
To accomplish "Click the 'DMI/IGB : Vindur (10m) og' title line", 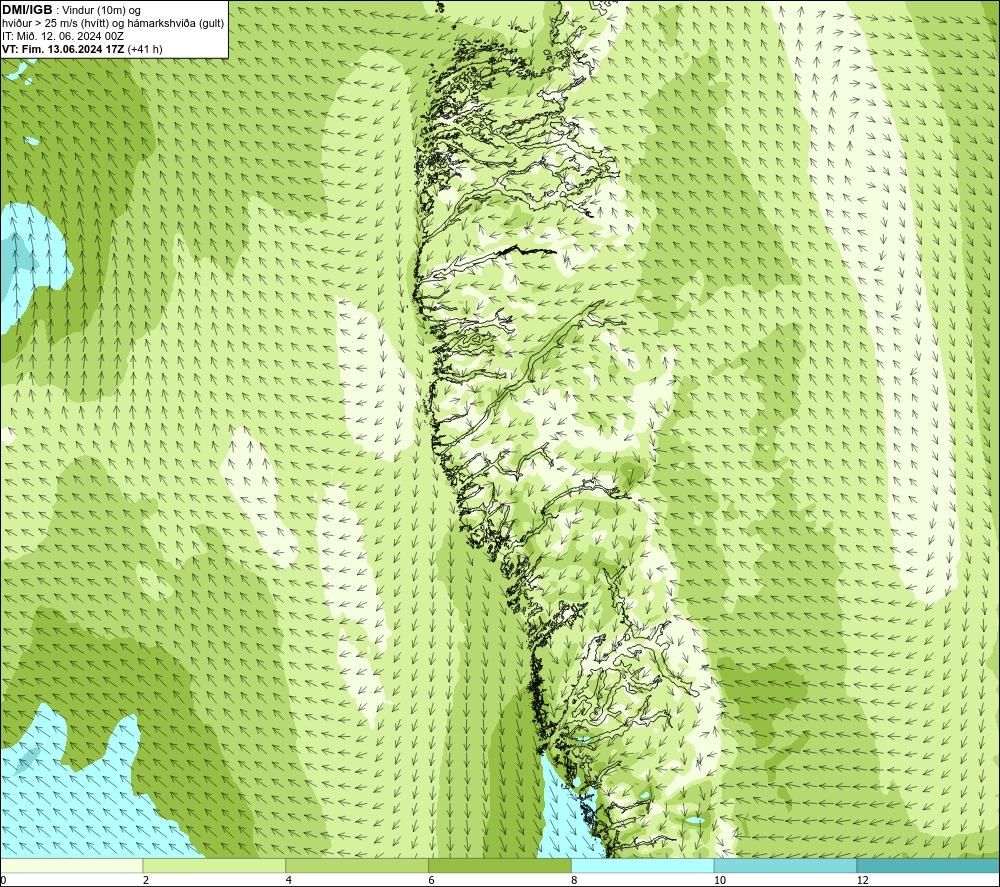I will (71, 10).
